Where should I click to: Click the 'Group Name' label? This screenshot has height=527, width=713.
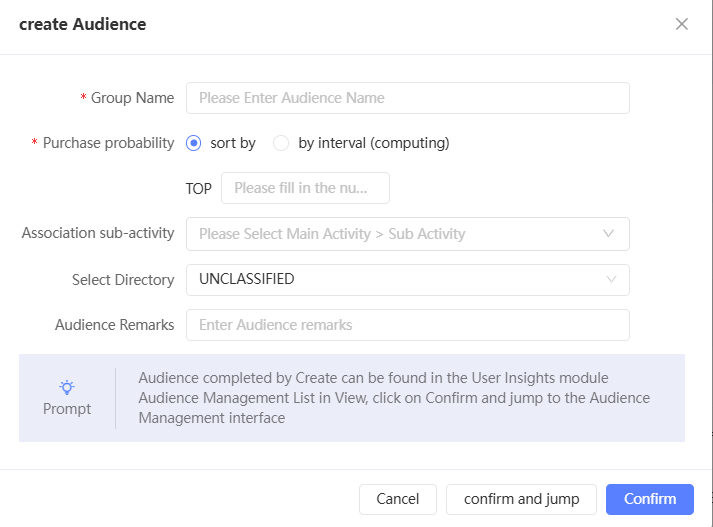coord(132,98)
